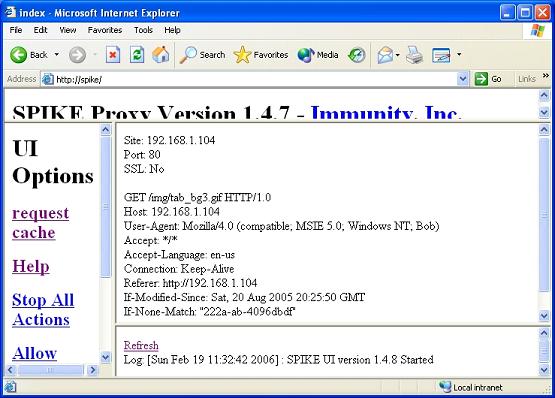The width and height of the screenshot is (555, 398).
Task: Open the address bar dropdown list
Action: 463,79
